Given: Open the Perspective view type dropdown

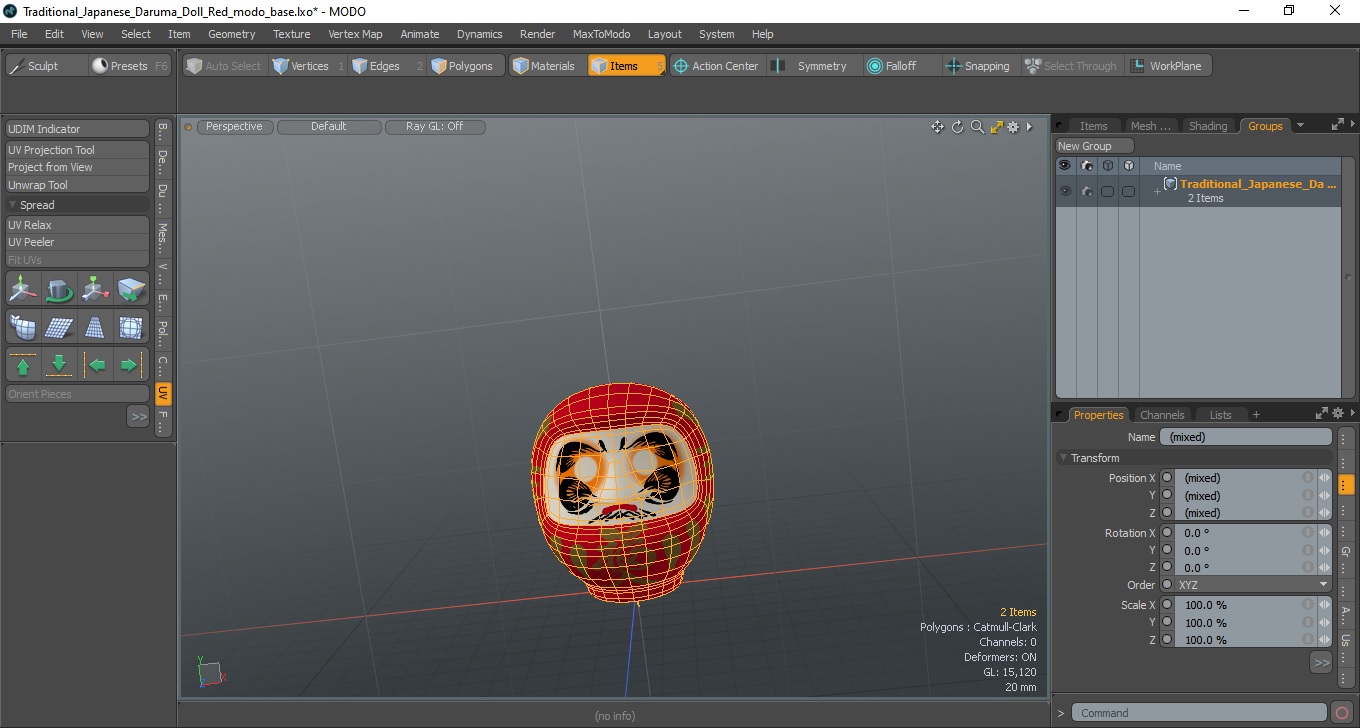Looking at the screenshot, I should [x=234, y=127].
